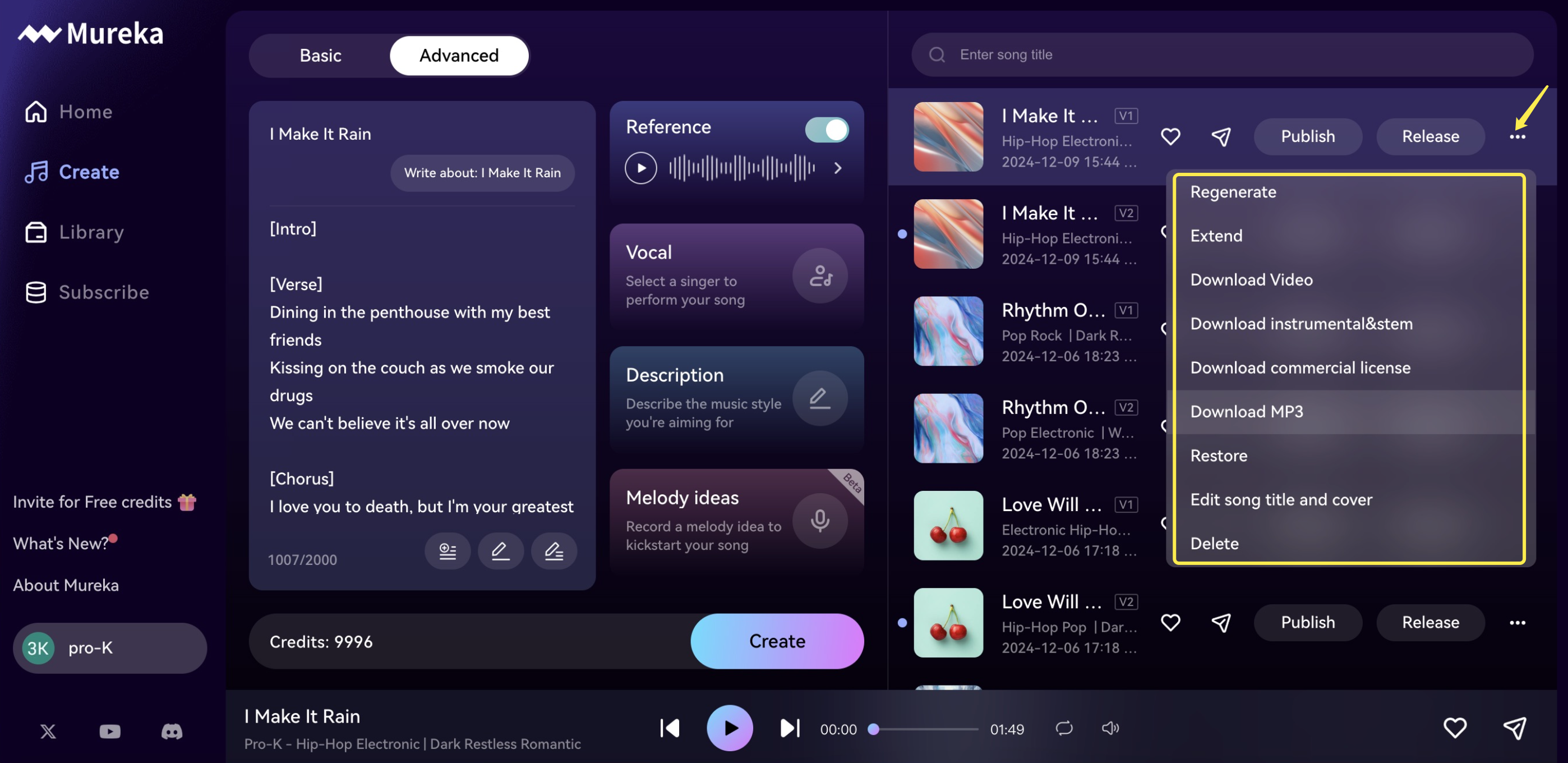Viewport: 1568px width, 763px height.
Task: Like the first I Make It Rain song
Action: (1170, 136)
